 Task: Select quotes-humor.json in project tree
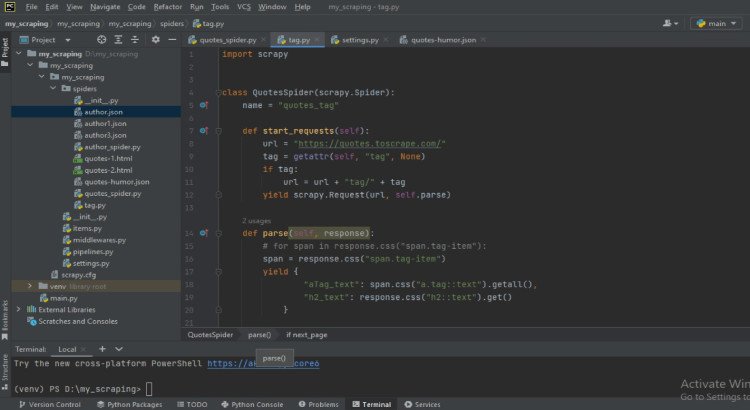tap(116, 182)
